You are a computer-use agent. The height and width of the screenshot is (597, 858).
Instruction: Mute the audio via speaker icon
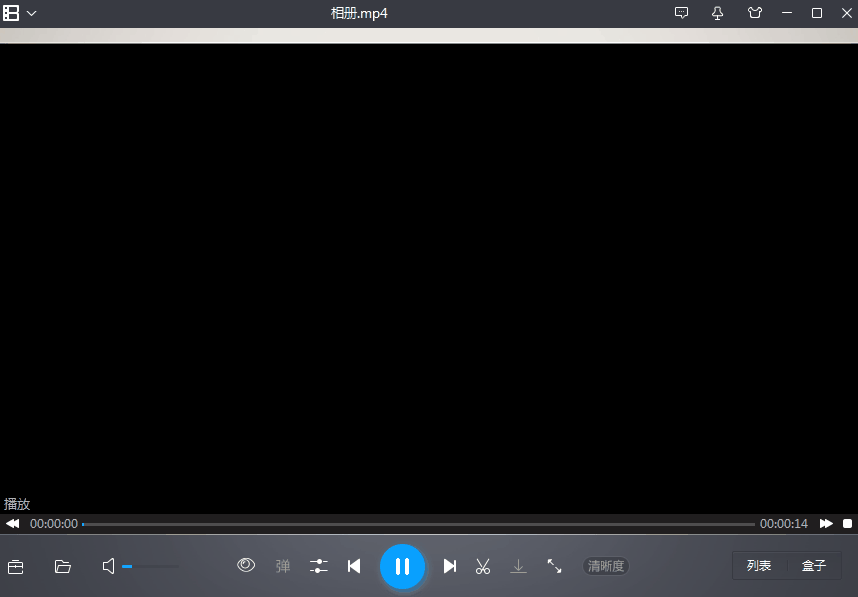click(x=108, y=566)
